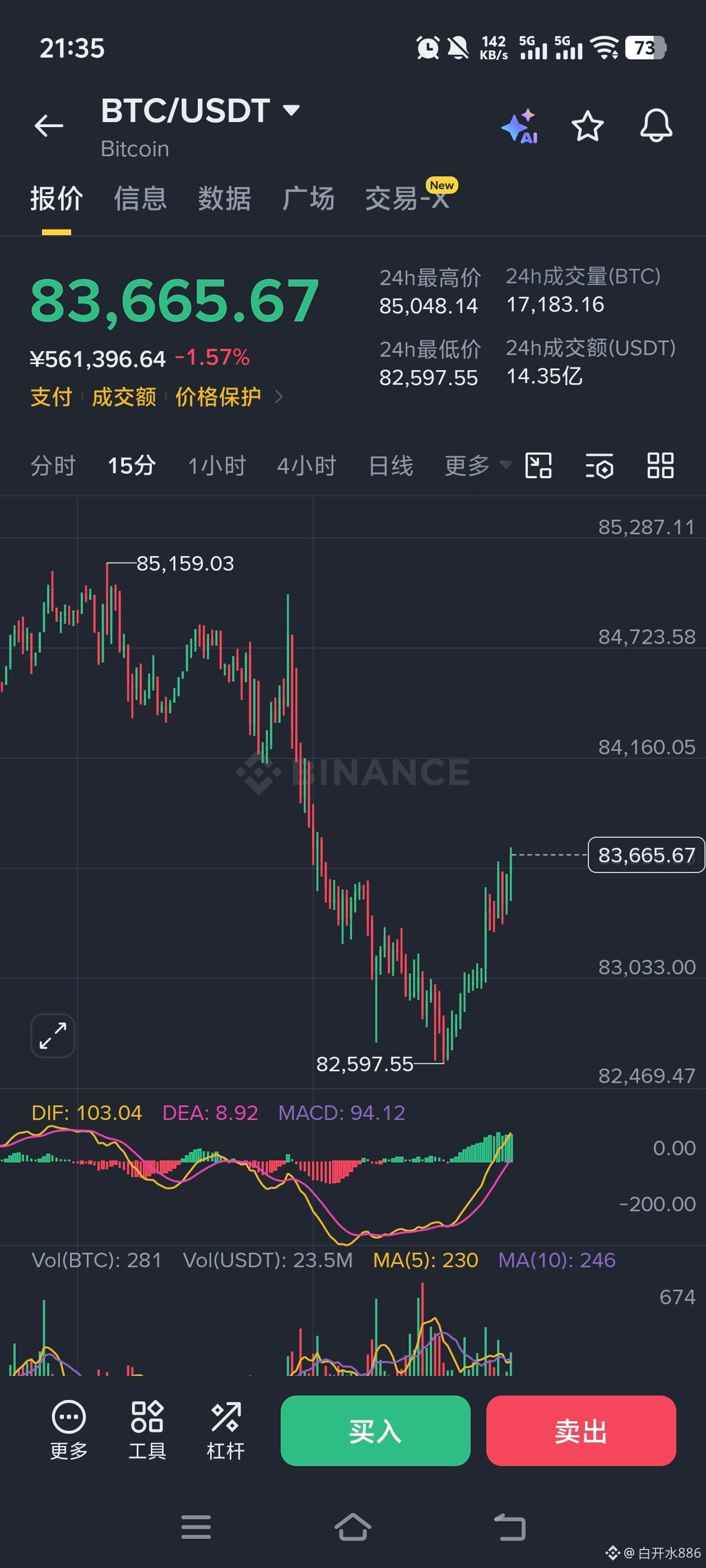Expand the chart to fullscreen
The image size is (706, 1568).
53,1035
